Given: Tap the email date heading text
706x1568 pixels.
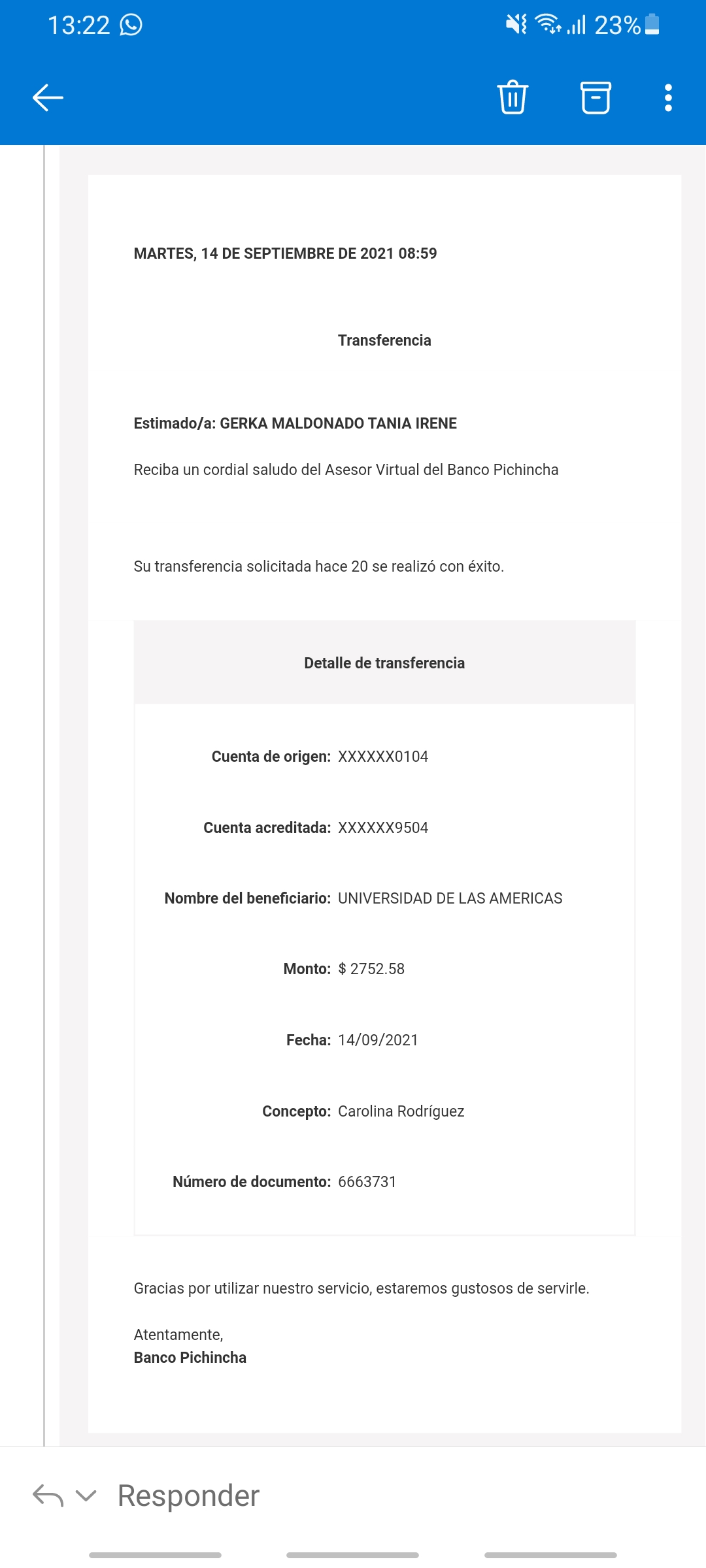Looking at the screenshot, I should tap(285, 253).
